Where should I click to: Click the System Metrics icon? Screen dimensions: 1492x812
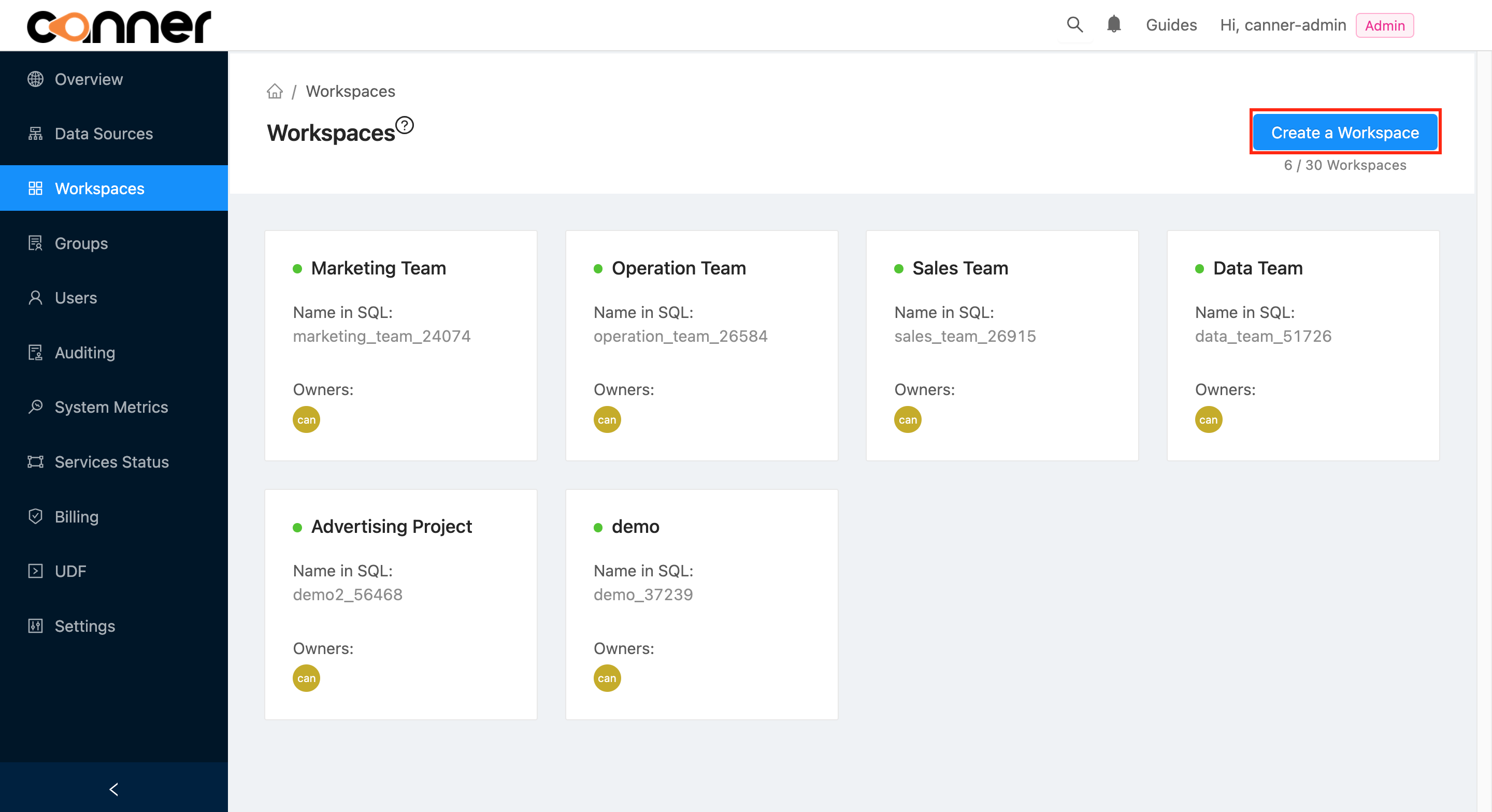(x=35, y=407)
